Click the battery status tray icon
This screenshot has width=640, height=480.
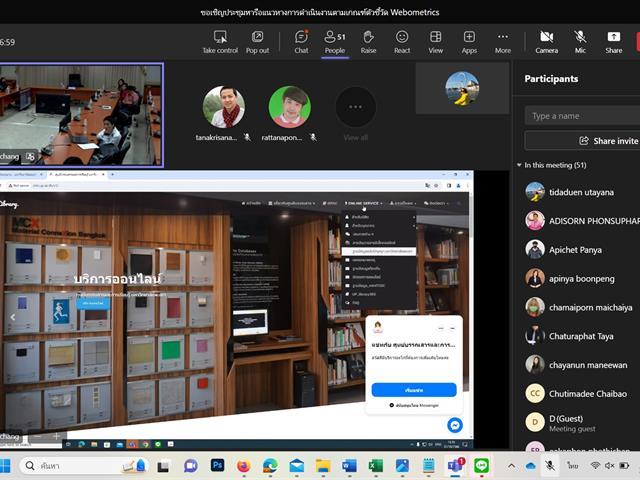[x=624, y=465]
